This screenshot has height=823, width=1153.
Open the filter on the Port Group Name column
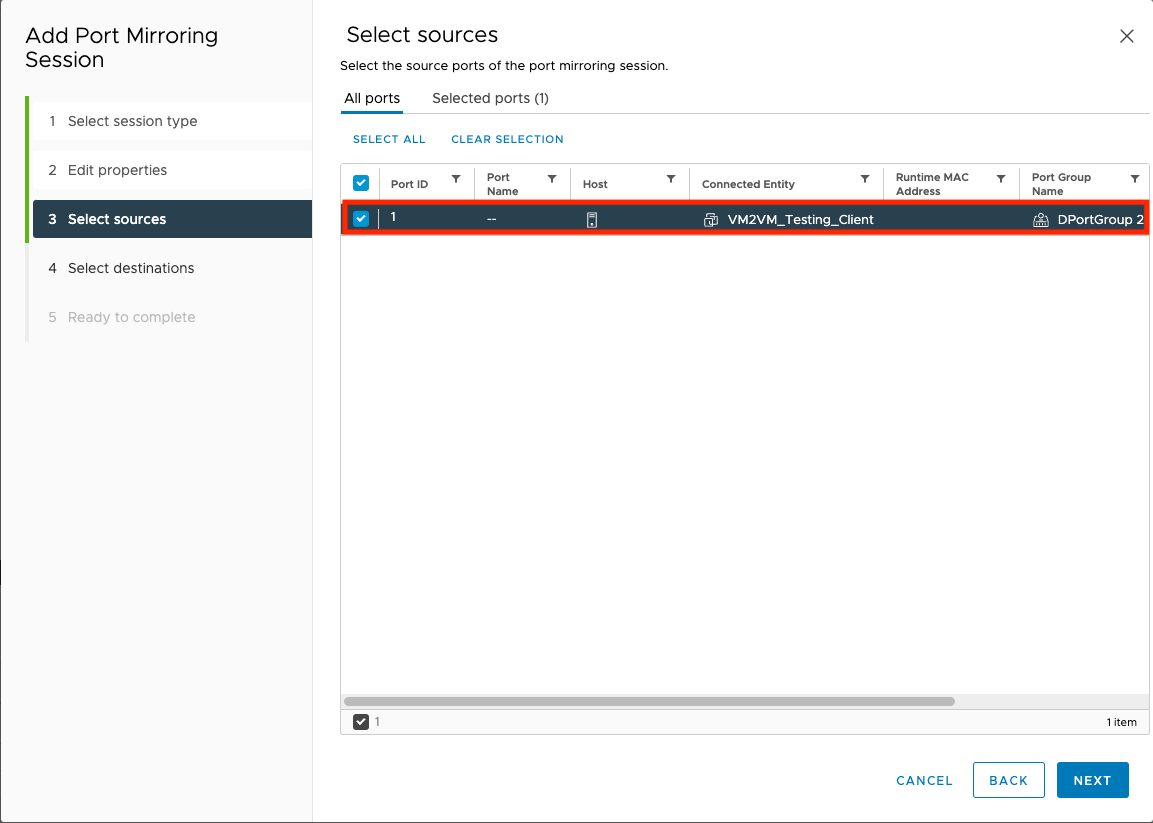click(x=1136, y=183)
